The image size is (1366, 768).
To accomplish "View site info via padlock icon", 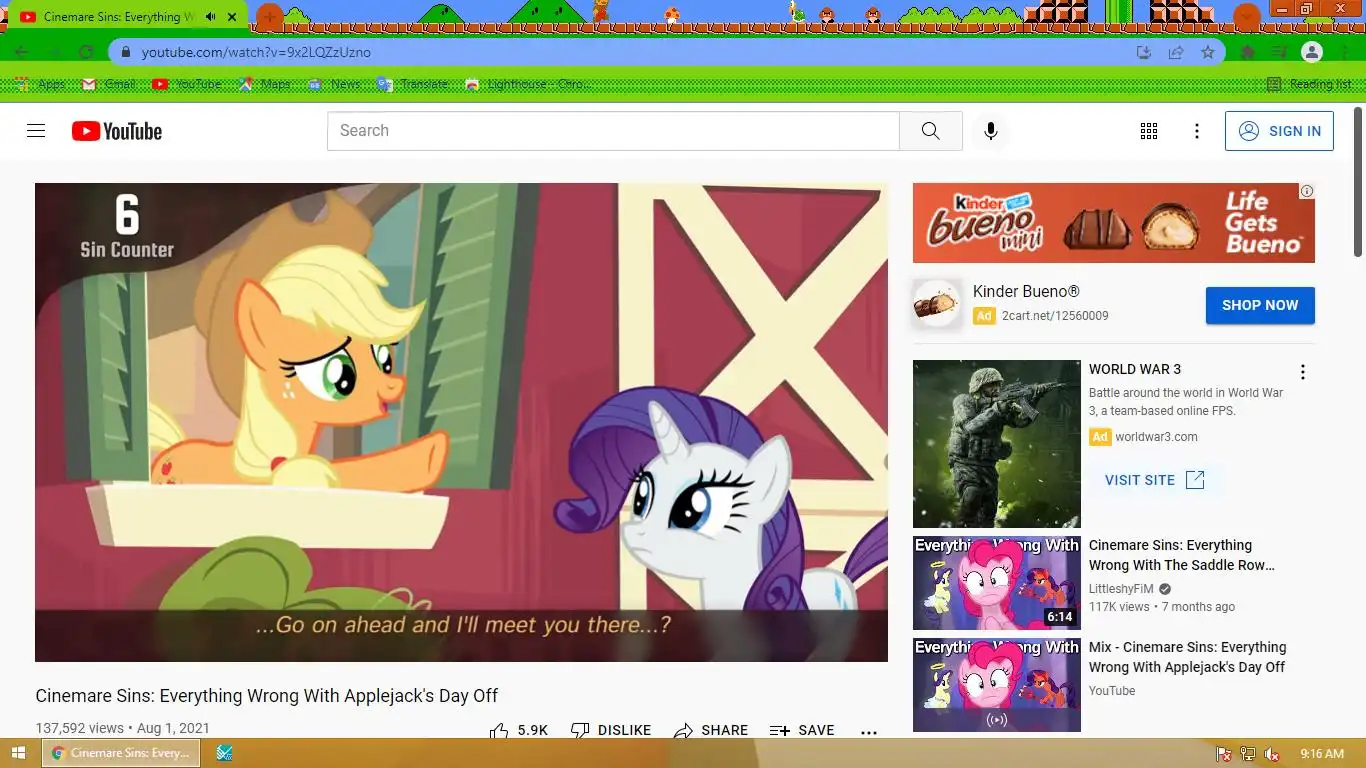I will (125, 52).
